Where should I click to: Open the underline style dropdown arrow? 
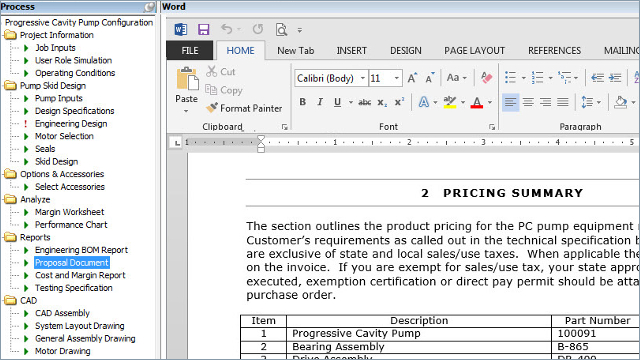pyautogui.click(x=351, y=102)
